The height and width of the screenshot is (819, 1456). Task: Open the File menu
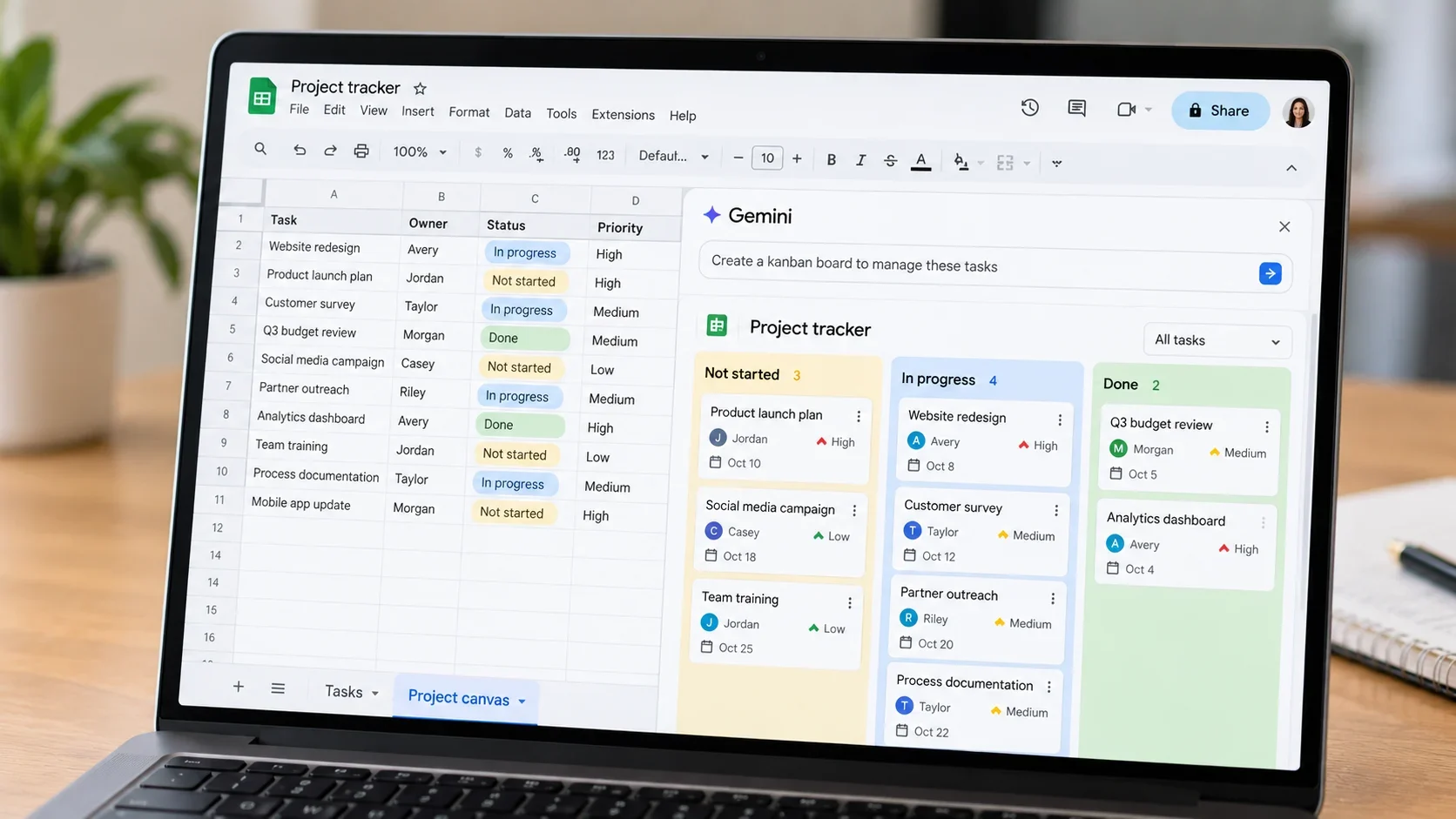(300, 109)
